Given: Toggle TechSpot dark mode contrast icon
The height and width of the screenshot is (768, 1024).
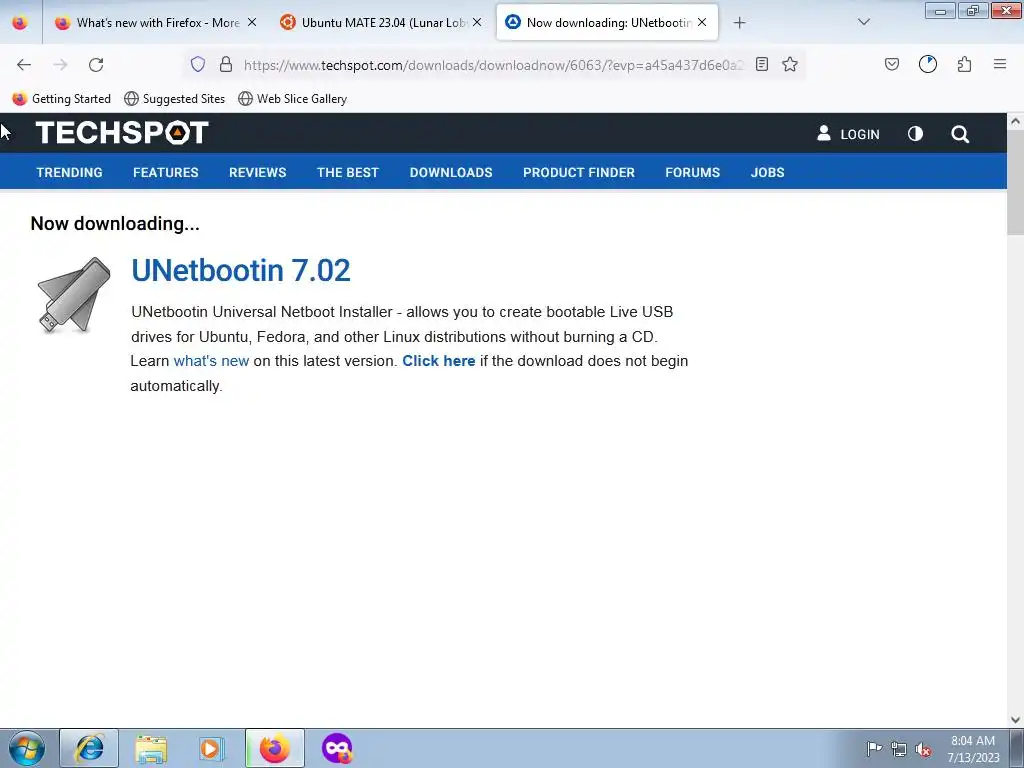Looking at the screenshot, I should (916, 134).
